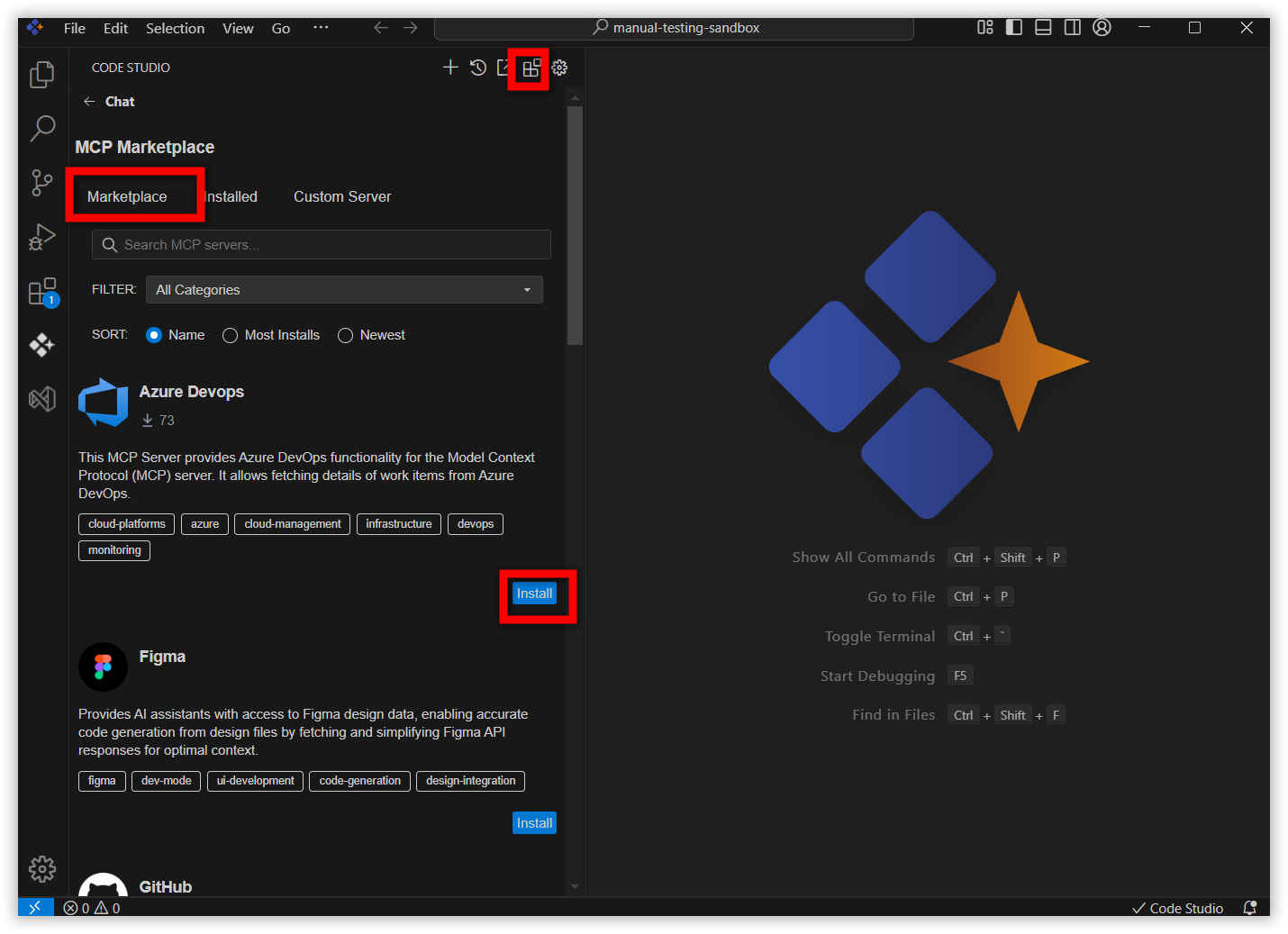The width and height of the screenshot is (1288, 934).
Task: Install the Azure Devops MCP server
Action: pos(534,594)
